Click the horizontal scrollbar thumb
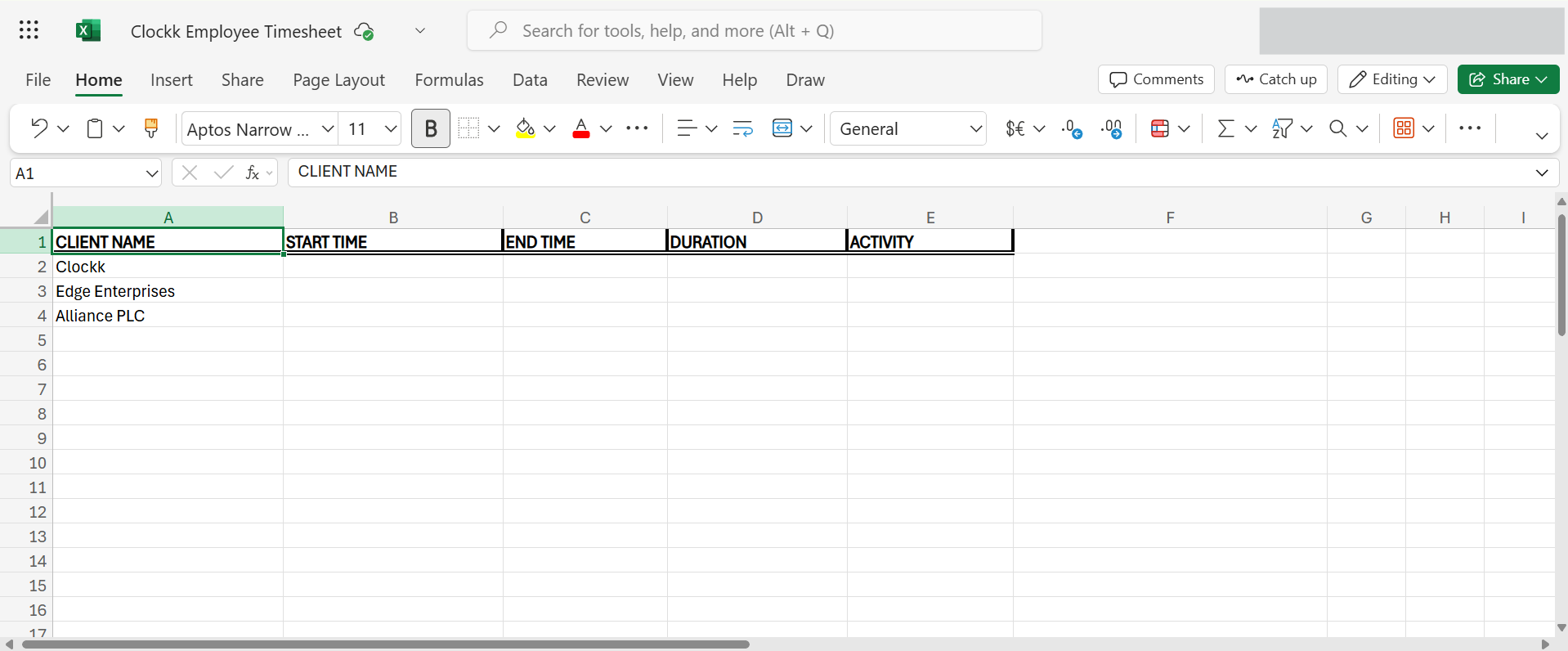The image size is (1568, 651). tap(385, 644)
